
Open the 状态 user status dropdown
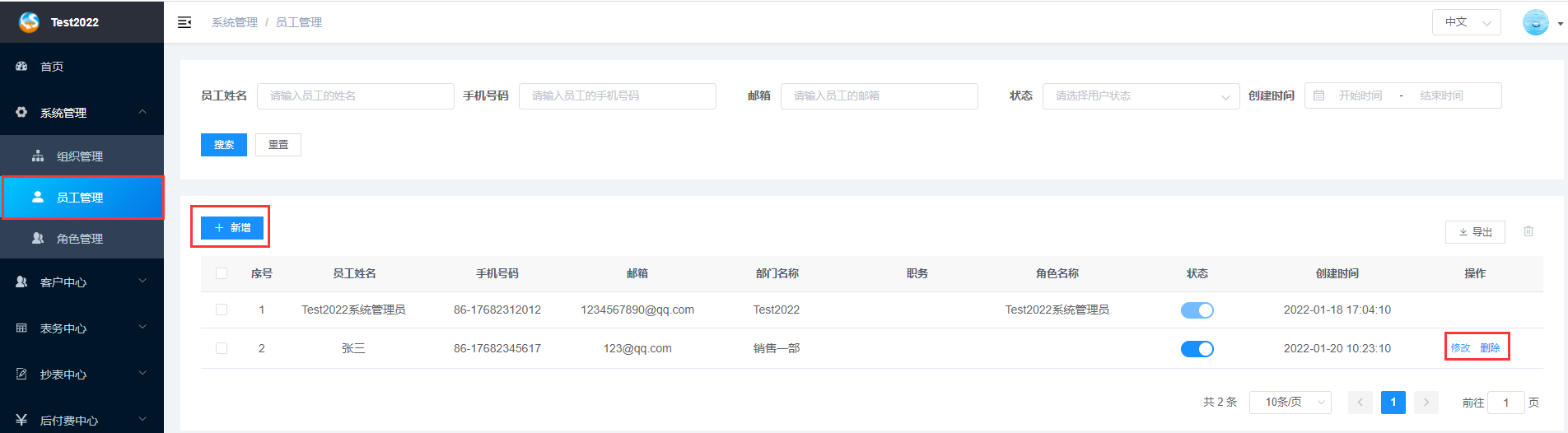(x=1141, y=95)
